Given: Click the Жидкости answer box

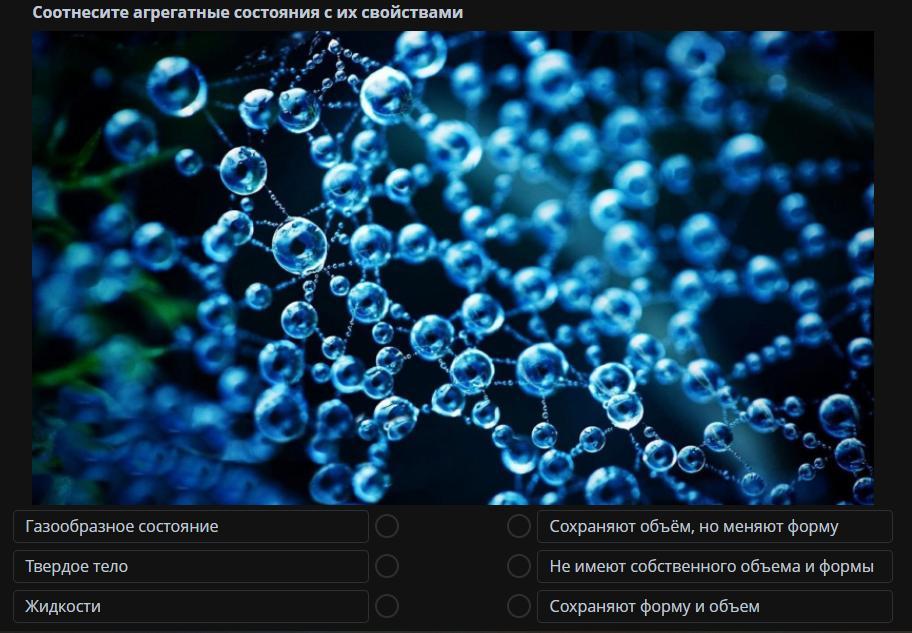Looking at the screenshot, I should coord(191,606).
